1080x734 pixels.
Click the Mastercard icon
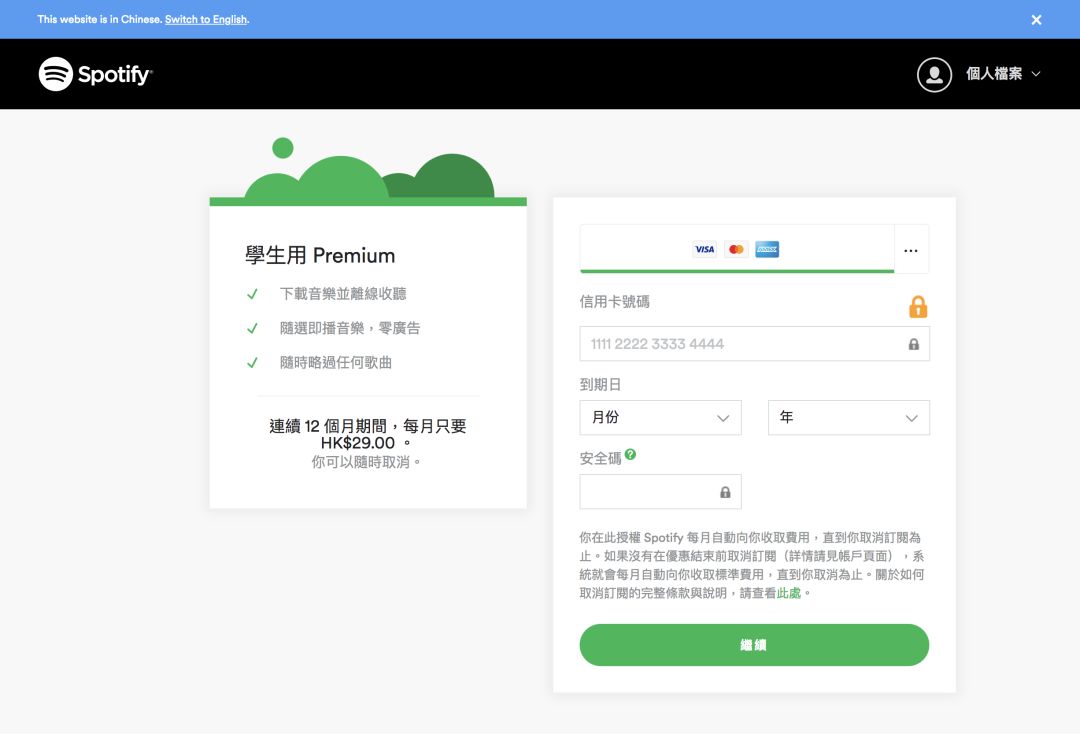point(736,249)
